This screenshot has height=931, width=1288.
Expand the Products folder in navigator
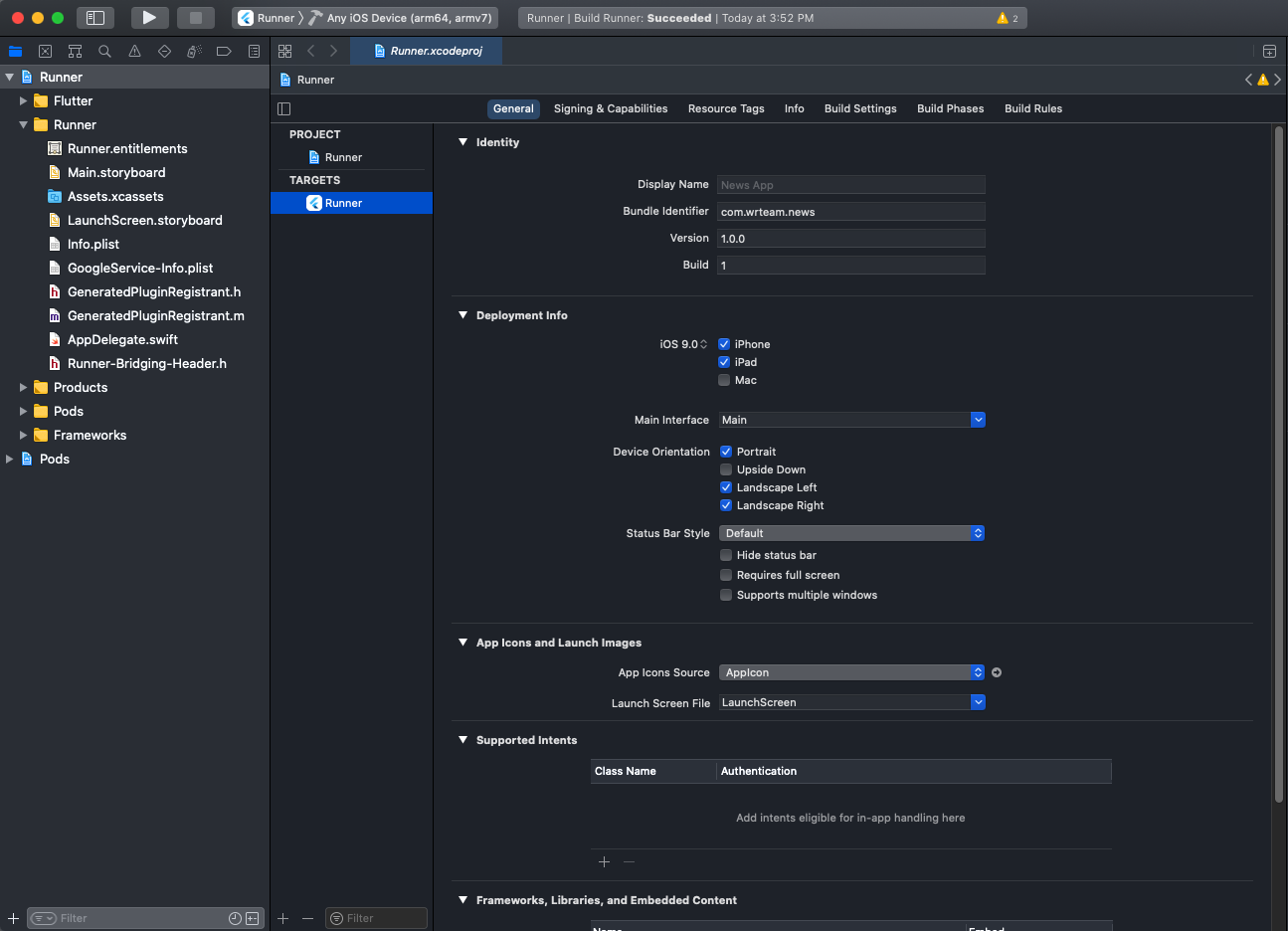point(24,388)
